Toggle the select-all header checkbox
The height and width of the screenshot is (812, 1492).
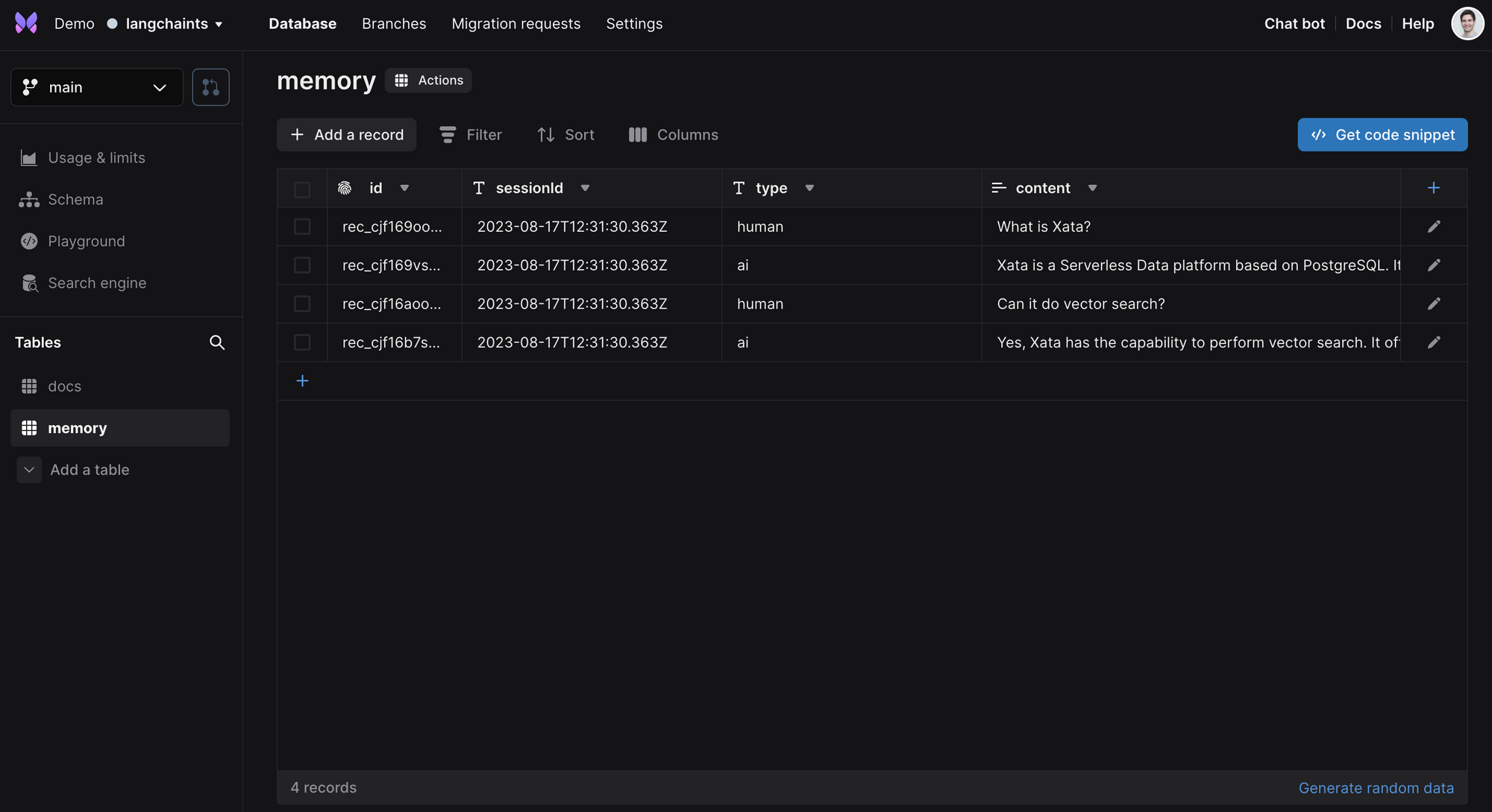pos(302,189)
